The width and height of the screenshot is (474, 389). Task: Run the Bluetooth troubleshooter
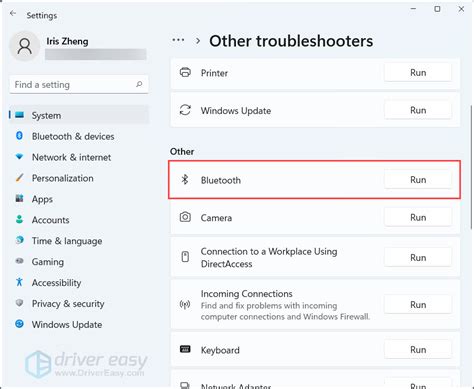pos(418,180)
